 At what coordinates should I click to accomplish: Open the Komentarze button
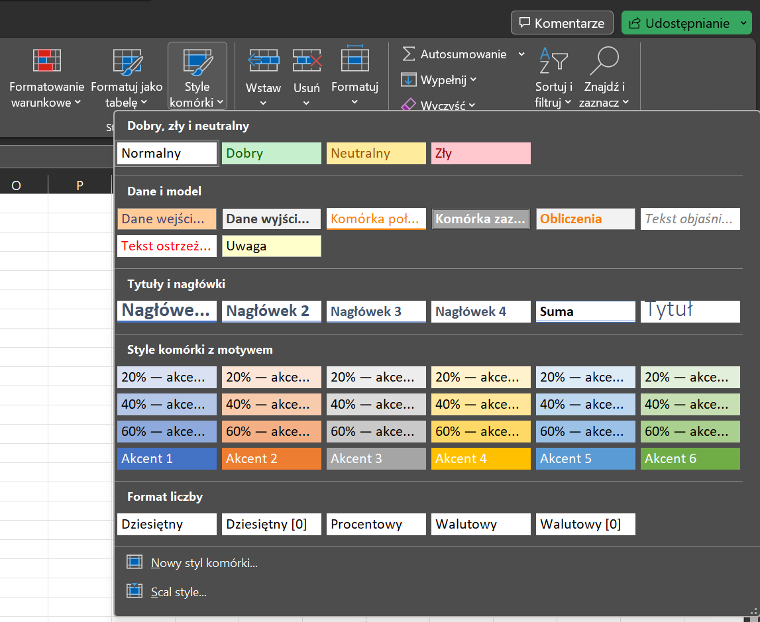point(562,22)
